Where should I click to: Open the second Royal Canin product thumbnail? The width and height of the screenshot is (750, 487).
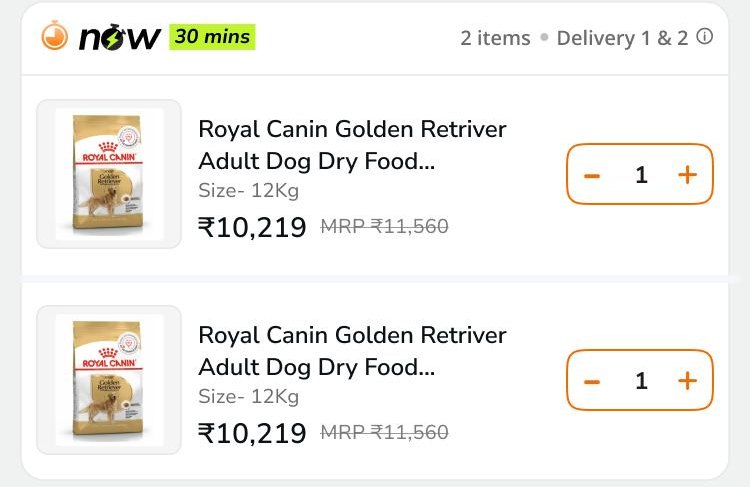tap(109, 380)
